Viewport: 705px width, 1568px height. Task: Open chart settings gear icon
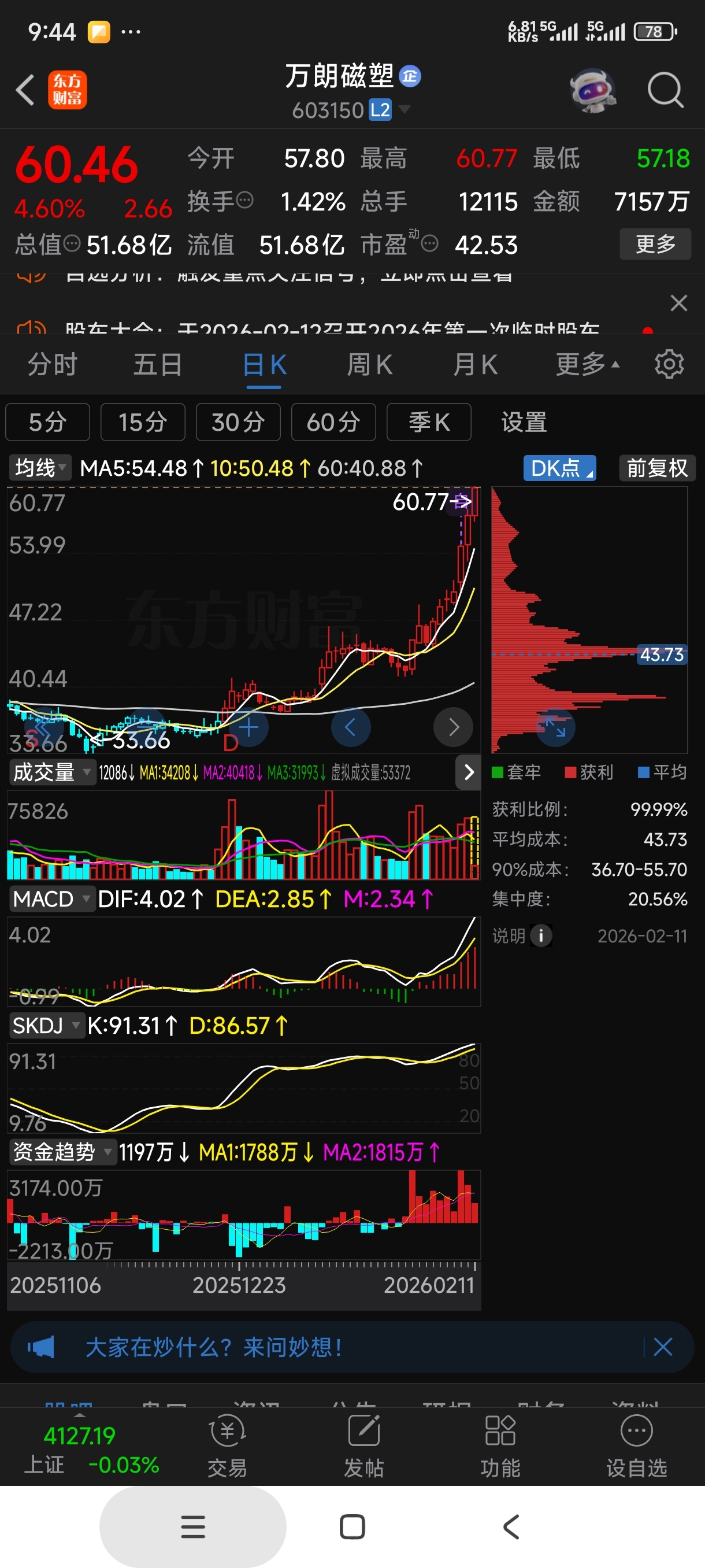[x=669, y=364]
